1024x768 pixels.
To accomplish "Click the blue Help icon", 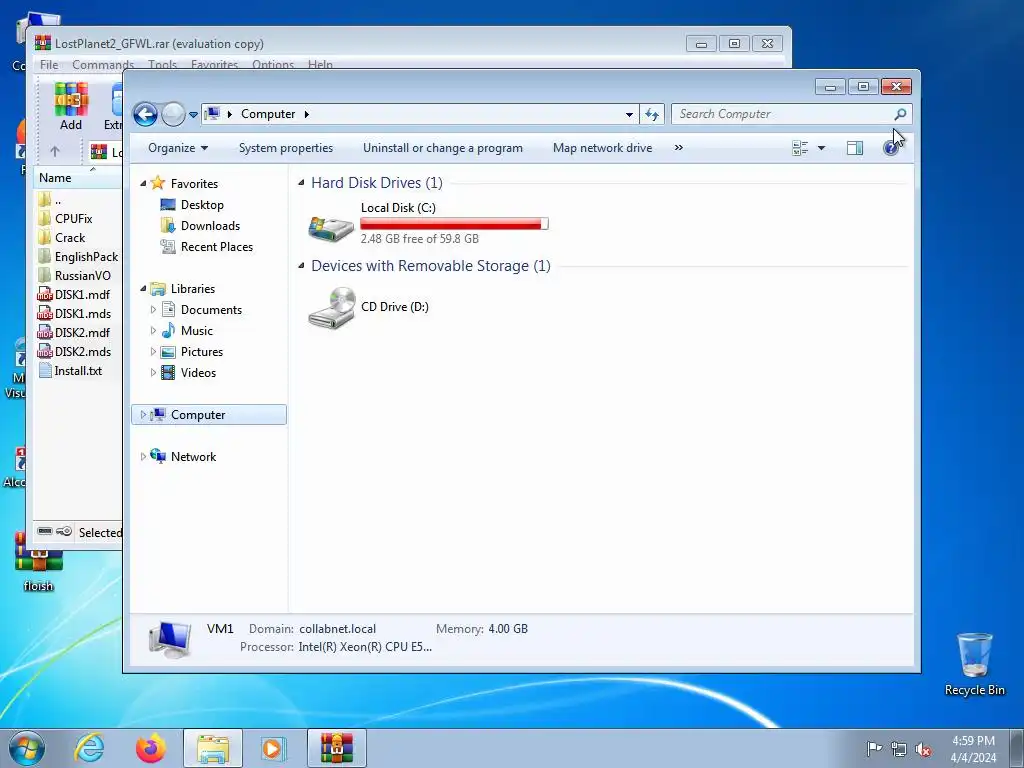I will coord(890,148).
